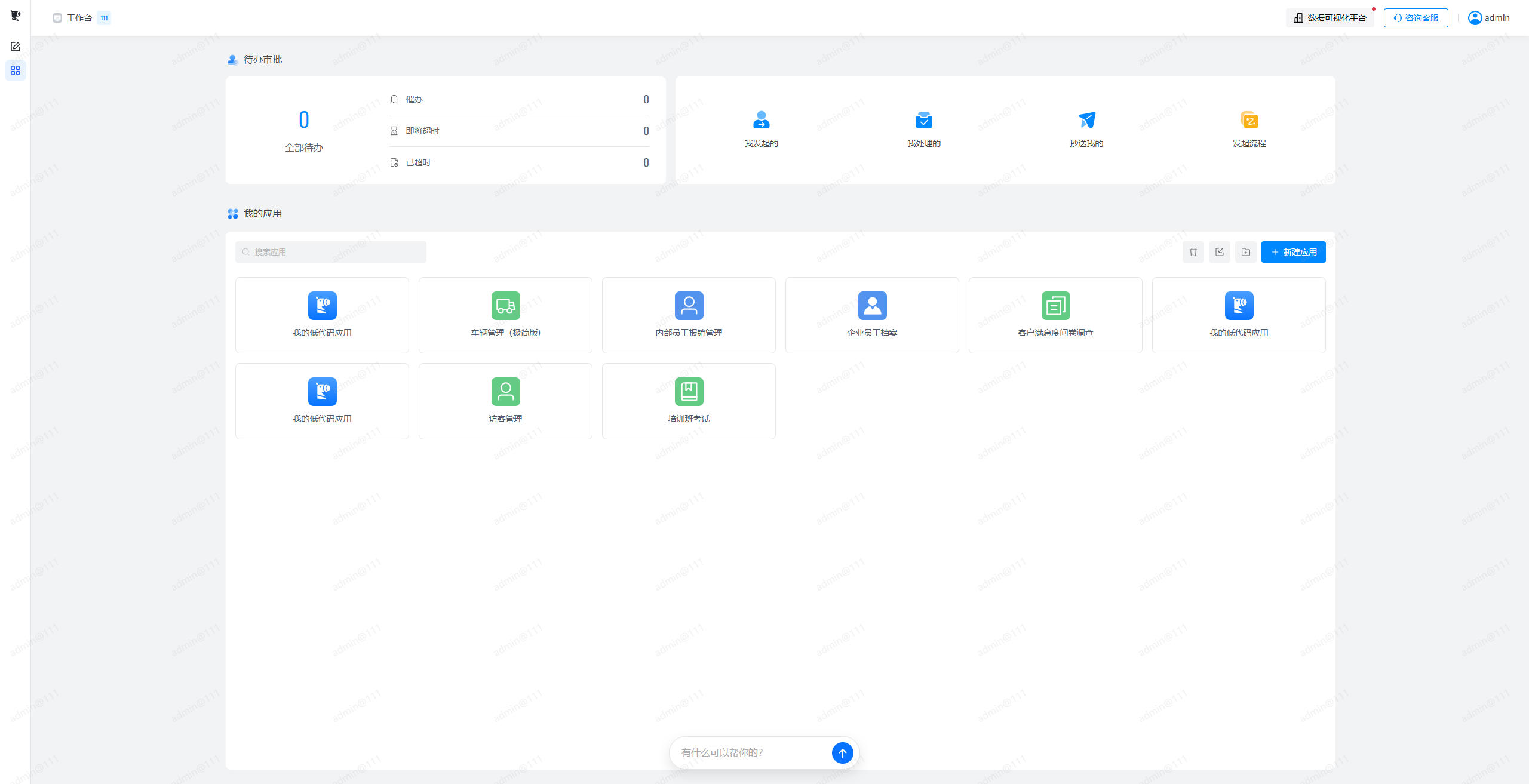
Task: Open the edit/compose icon in the left sidebar
Action: (x=16, y=47)
